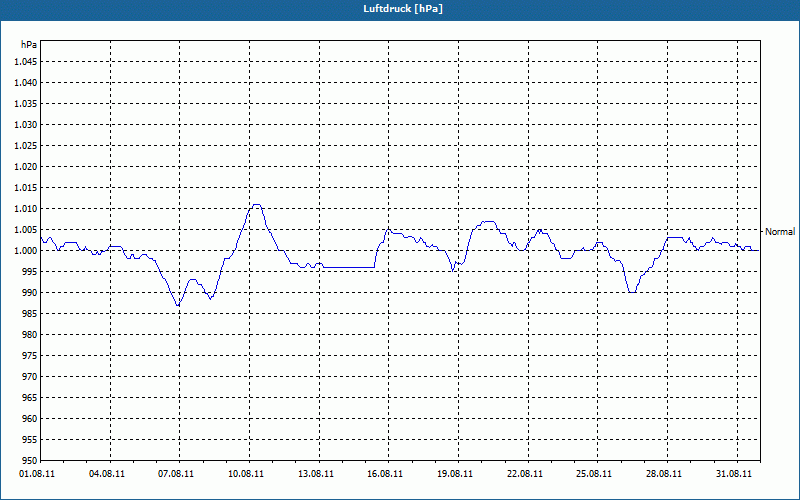Screen dimensions: 800x500
Task: Click the 1.030 y-axis value
Action: (26, 124)
